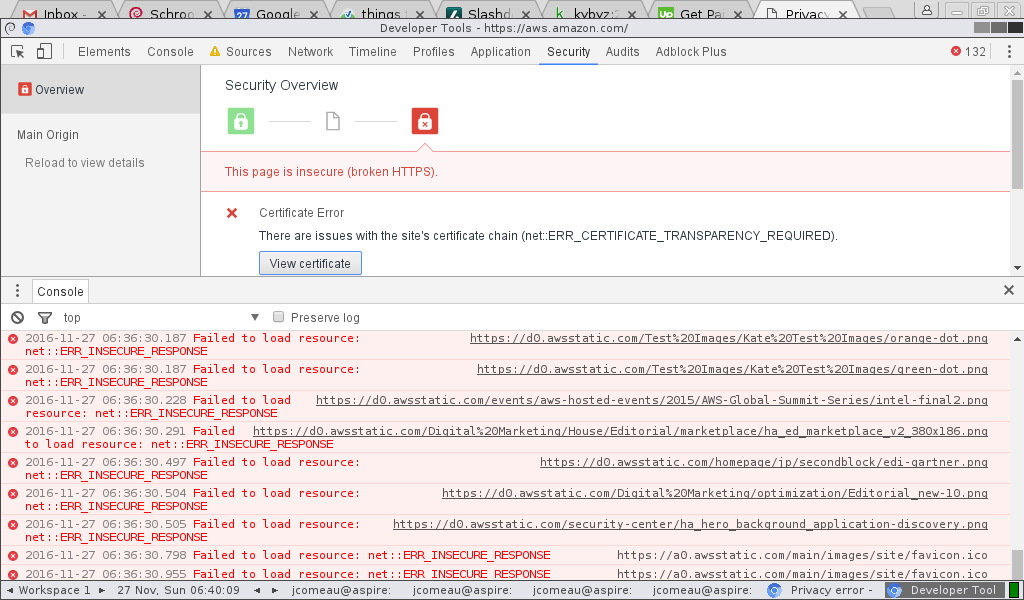Enable the Preserve log checkbox

(x=278, y=317)
